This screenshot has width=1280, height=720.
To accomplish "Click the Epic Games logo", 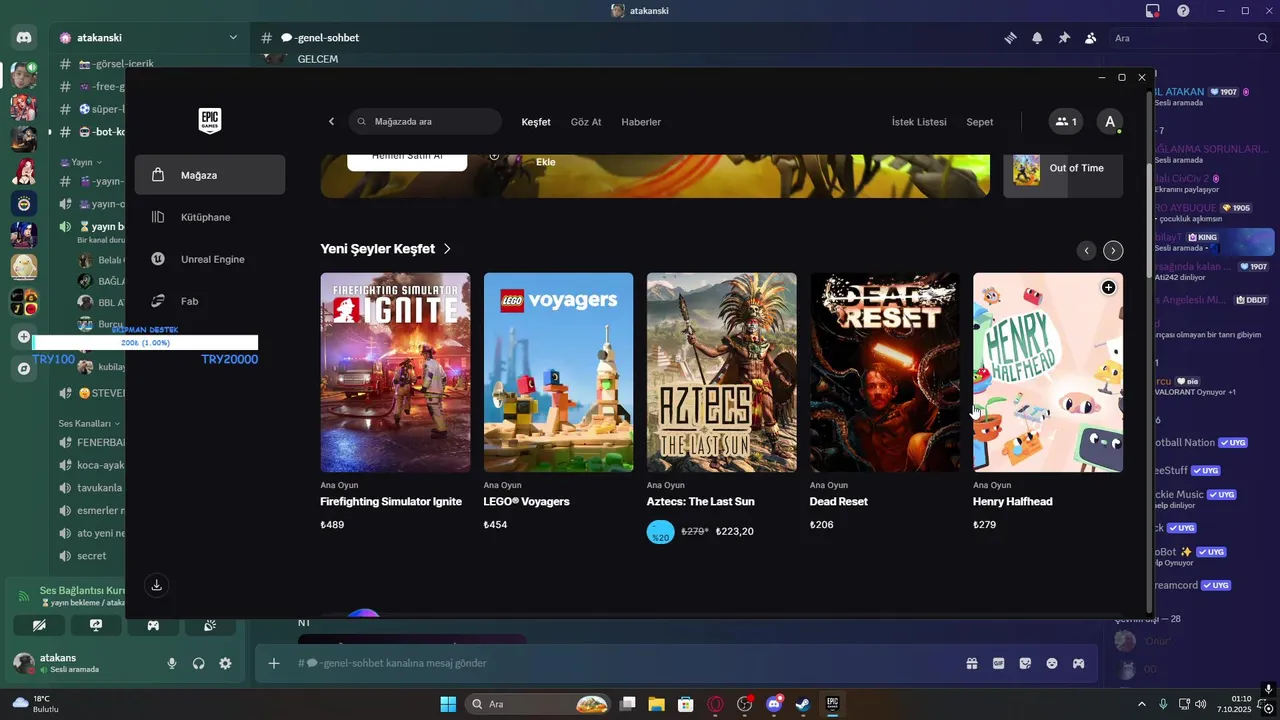I will (210, 121).
